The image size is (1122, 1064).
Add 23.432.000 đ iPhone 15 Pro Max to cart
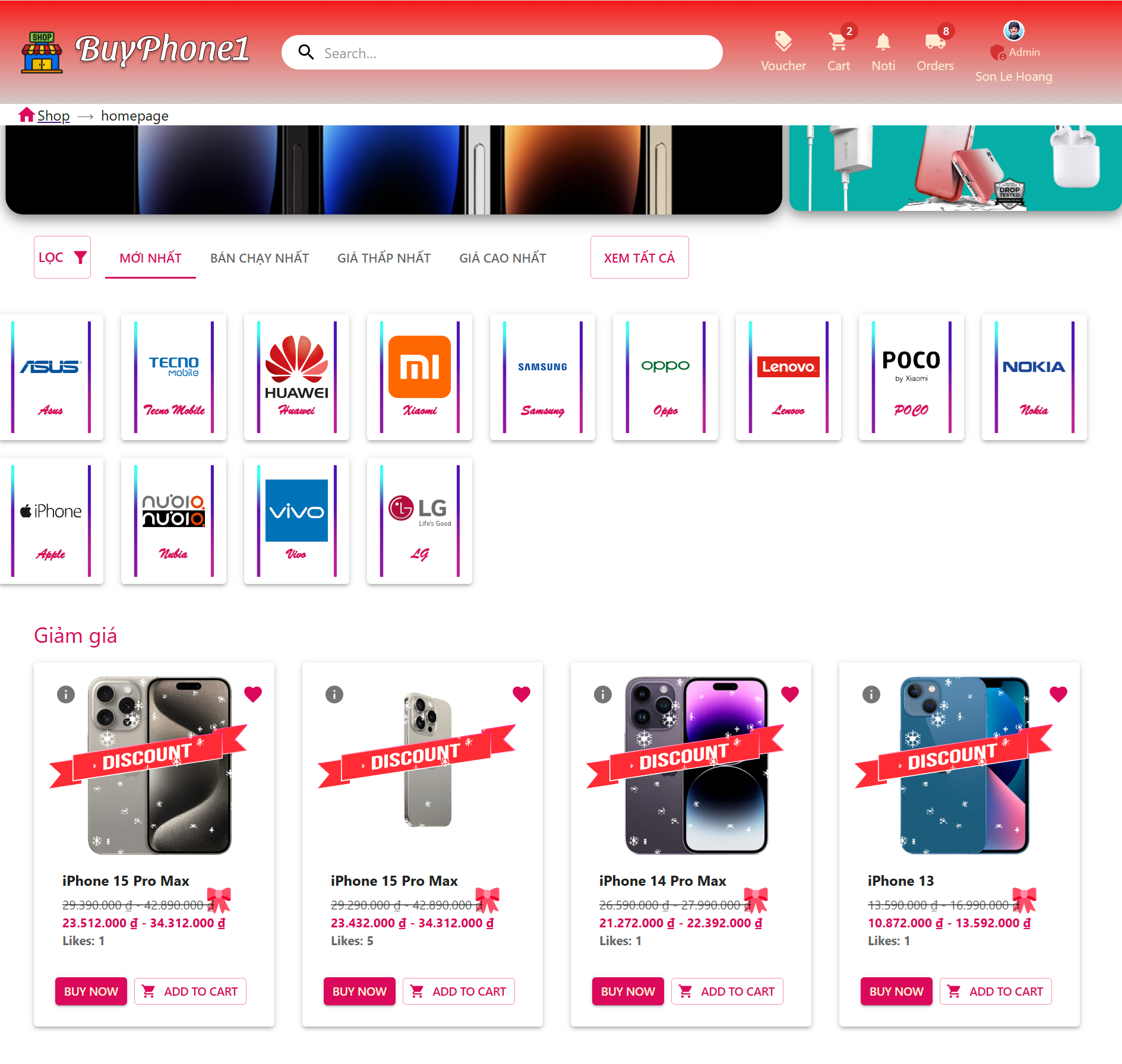pos(459,992)
